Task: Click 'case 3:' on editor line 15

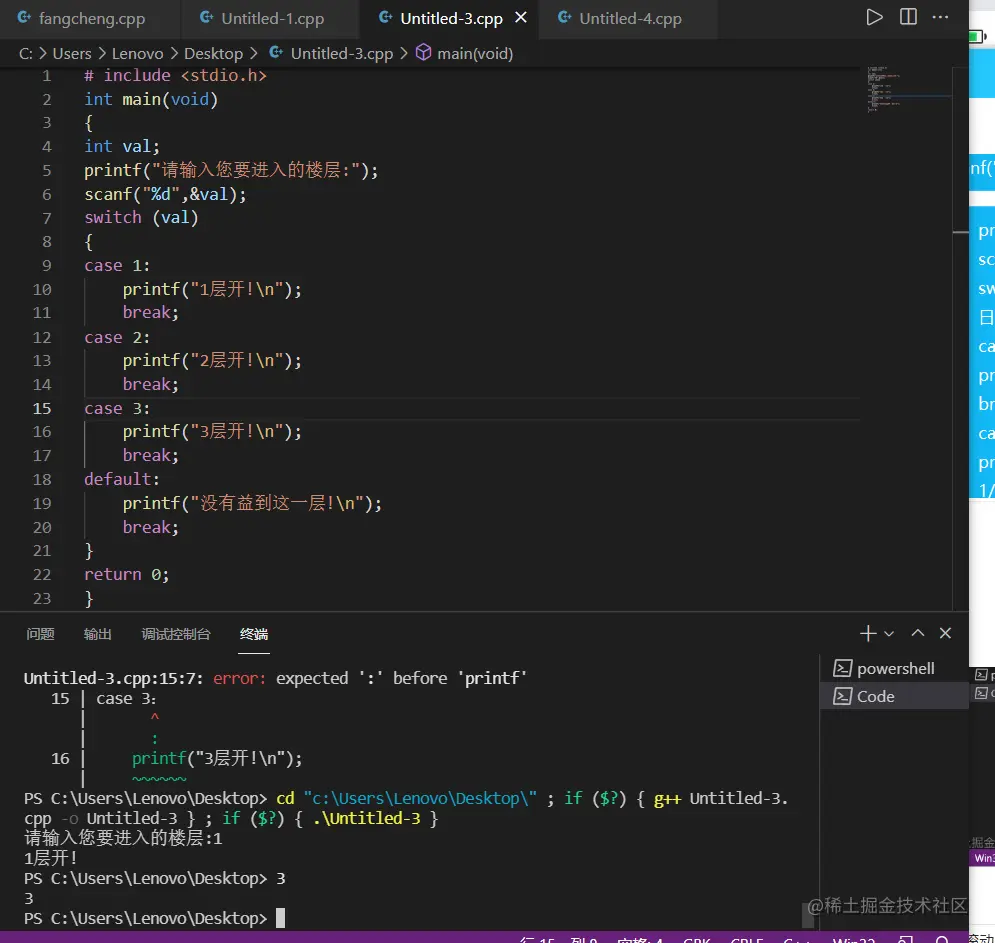Action: tap(117, 409)
